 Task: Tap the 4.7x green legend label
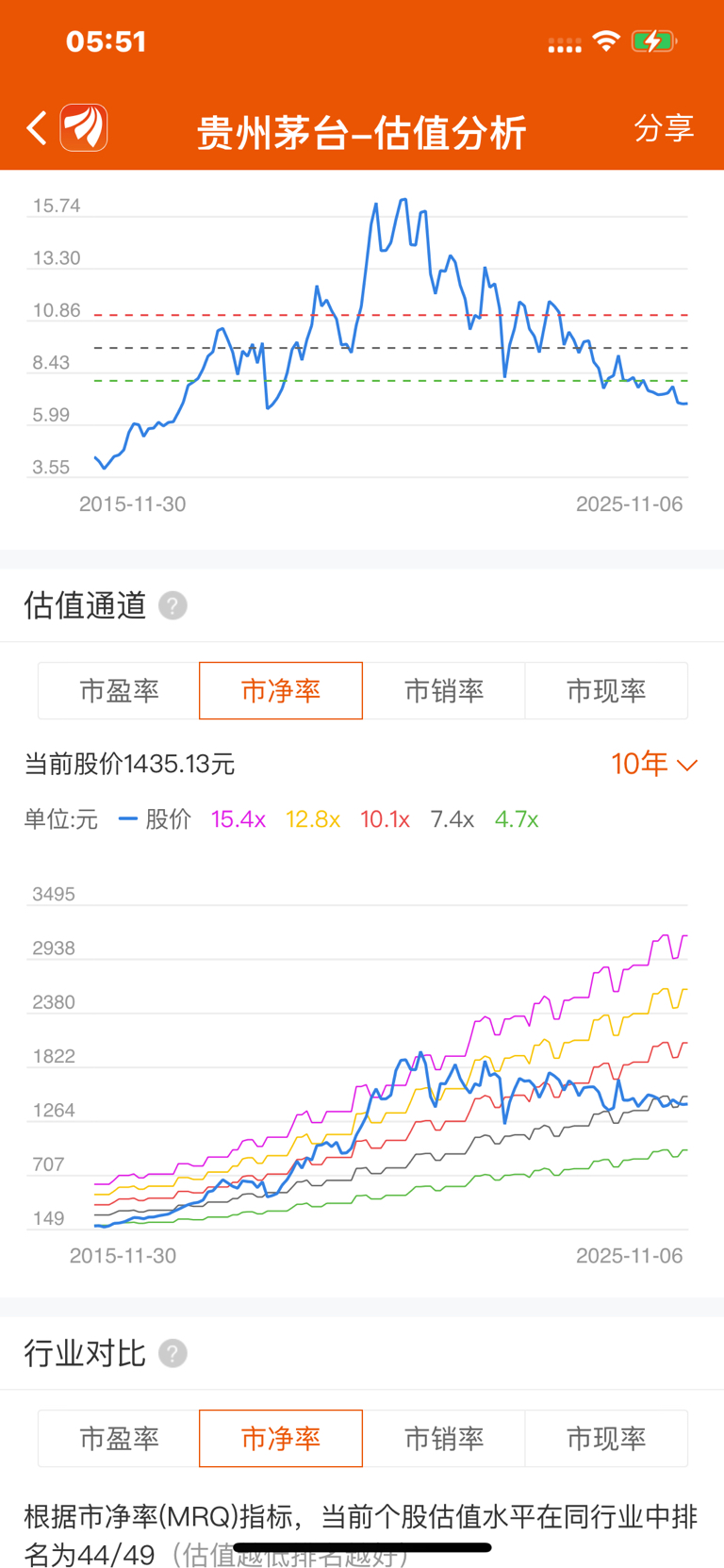(516, 819)
